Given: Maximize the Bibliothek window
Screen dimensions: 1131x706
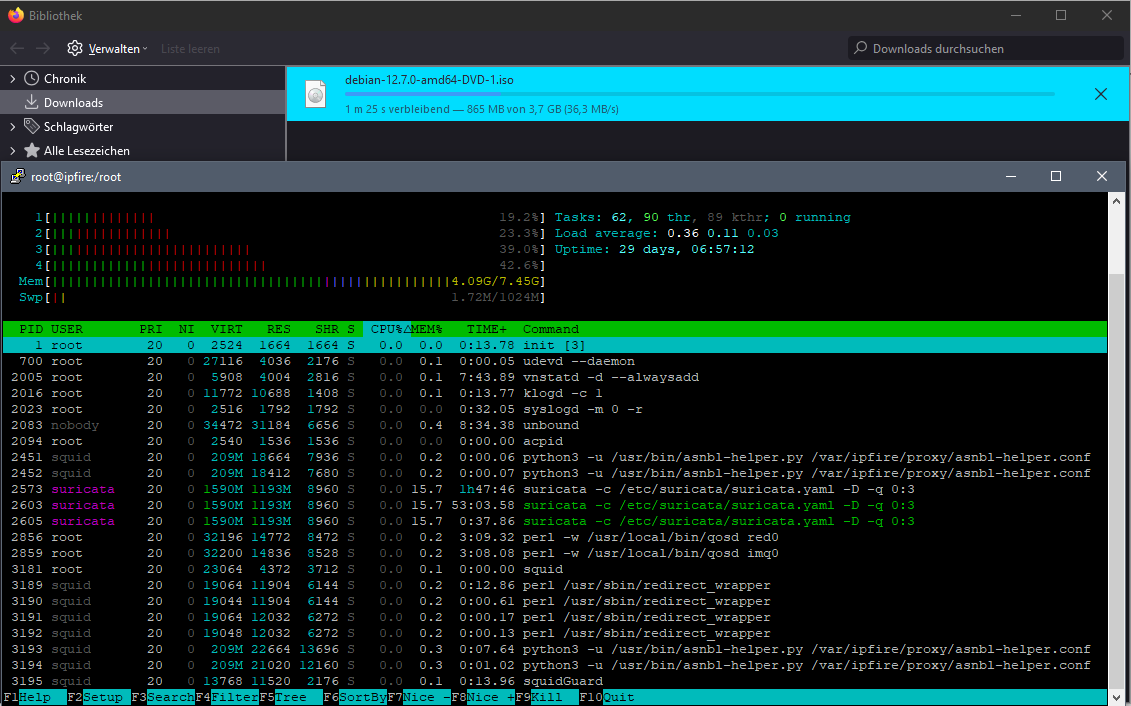Looking at the screenshot, I should pyautogui.click(x=1061, y=15).
